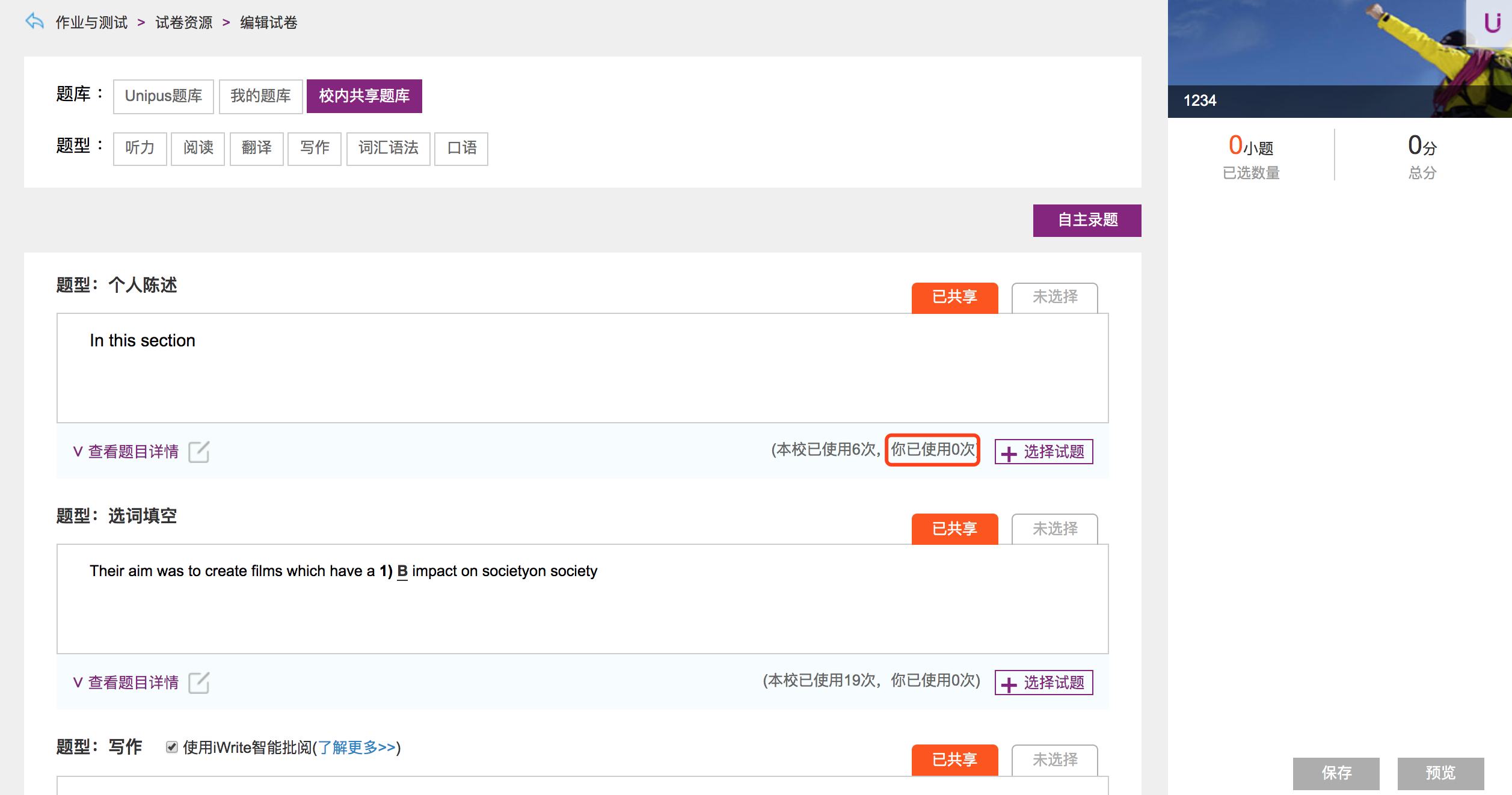
Task: Expand 查看题目详情 for 选词填空 question
Action: [x=126, y=683]
